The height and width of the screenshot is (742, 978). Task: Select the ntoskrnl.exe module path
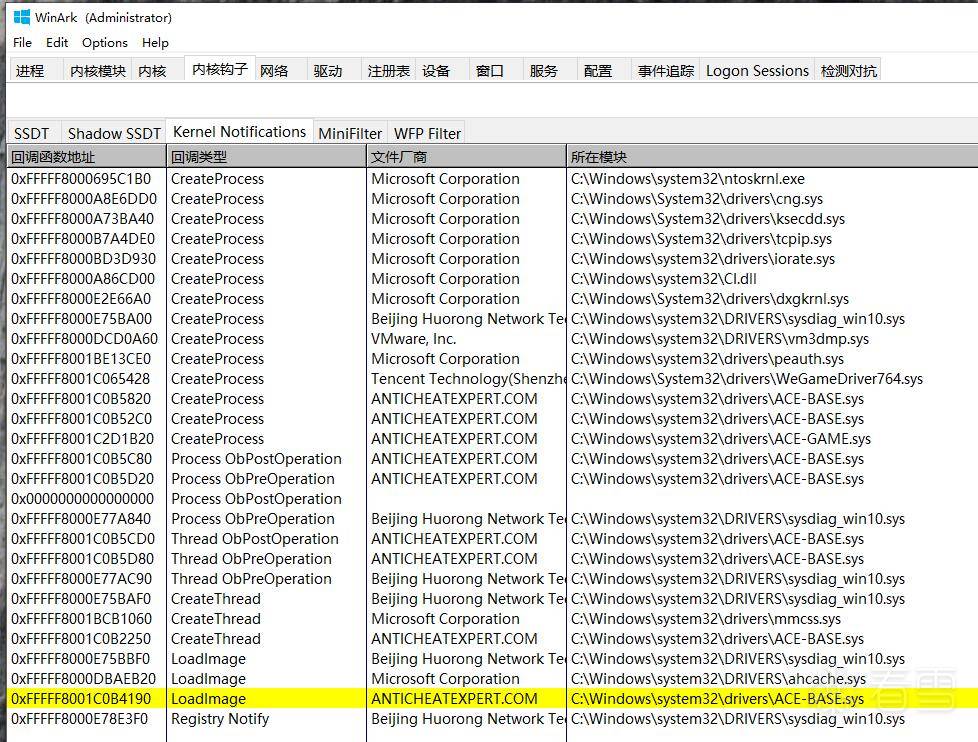[x=687, y=179]
